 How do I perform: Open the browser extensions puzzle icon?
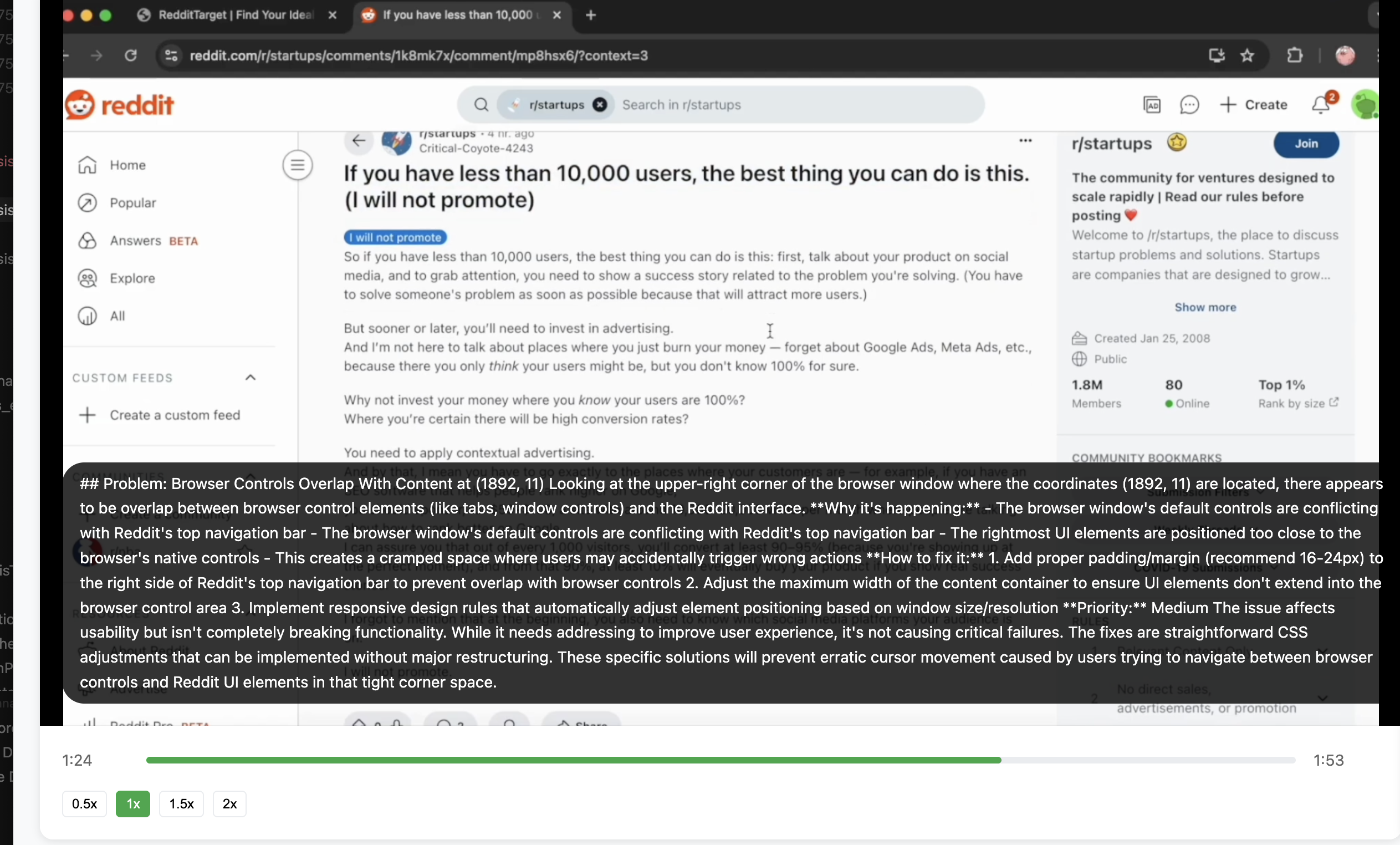(1294, 55)
